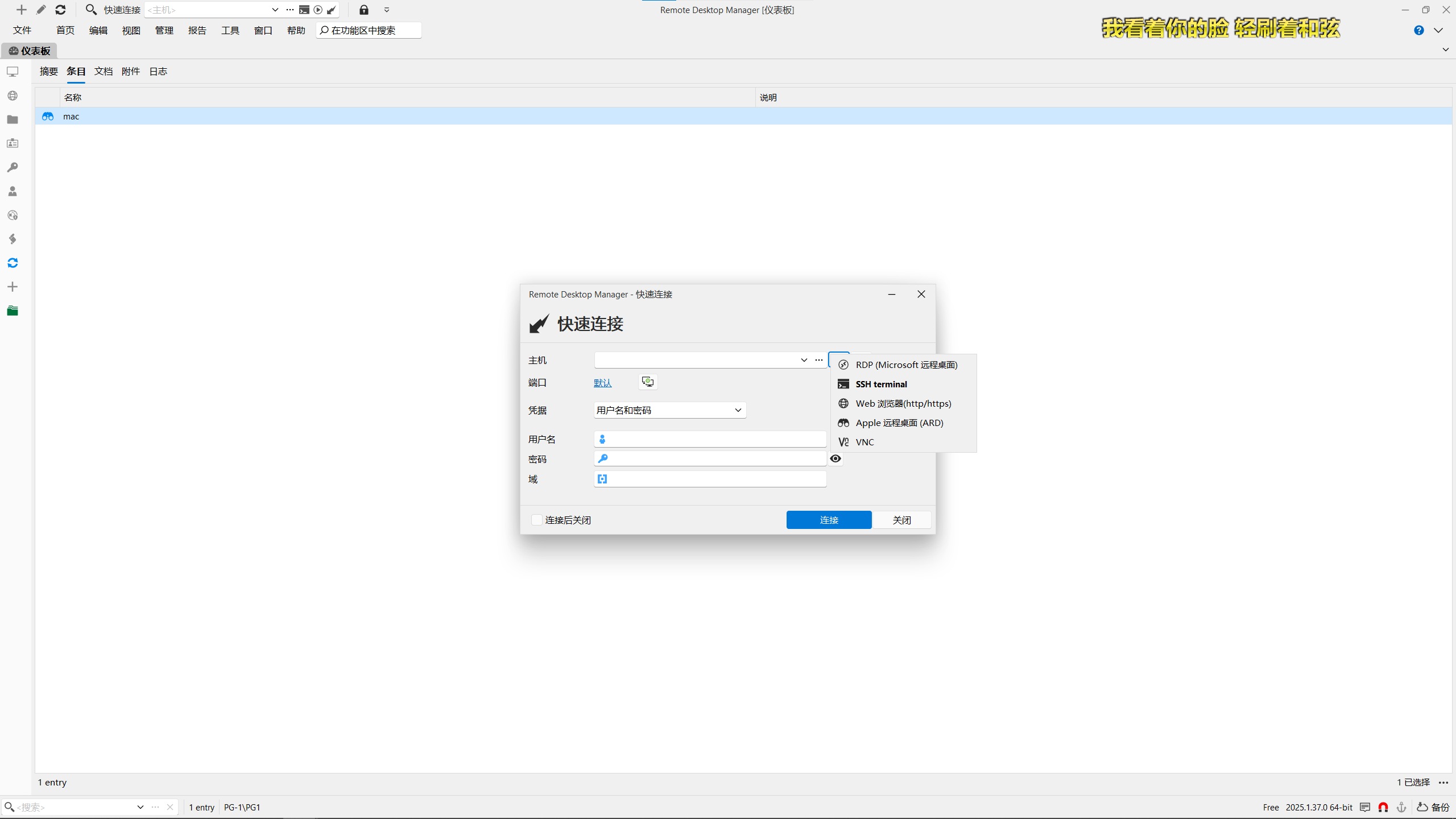Choose VNC from the connection type menu
The image size is (1456, 819).
pyautogui.click(x=904, y=442)
